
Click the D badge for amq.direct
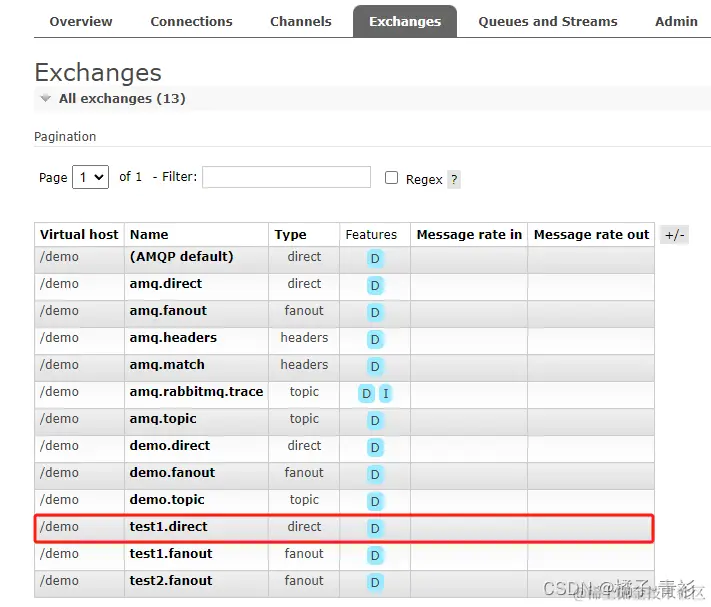tap(375, 286)
